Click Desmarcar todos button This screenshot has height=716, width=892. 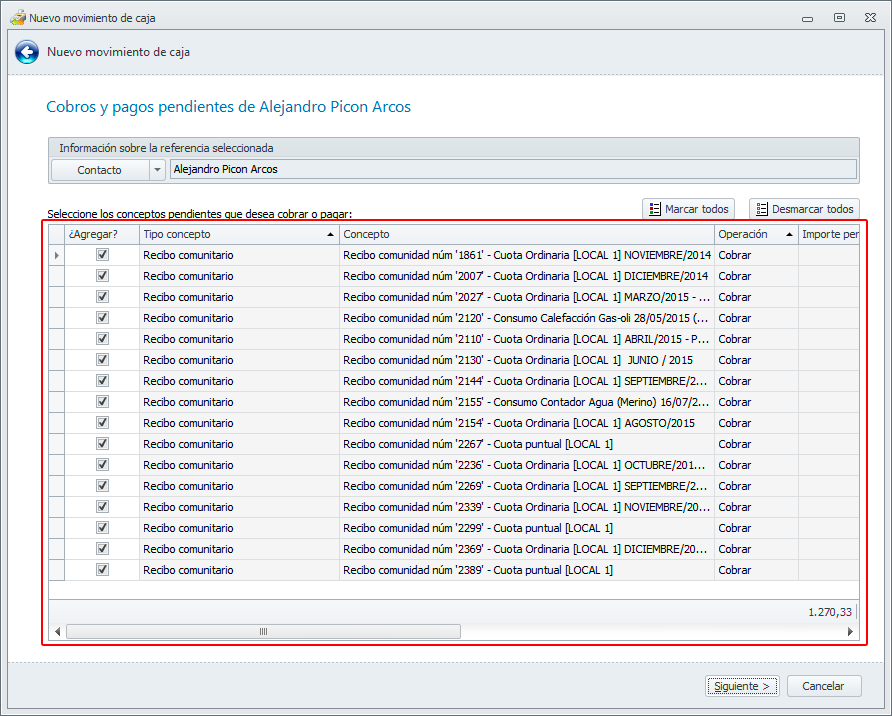[x=804, y=209]
